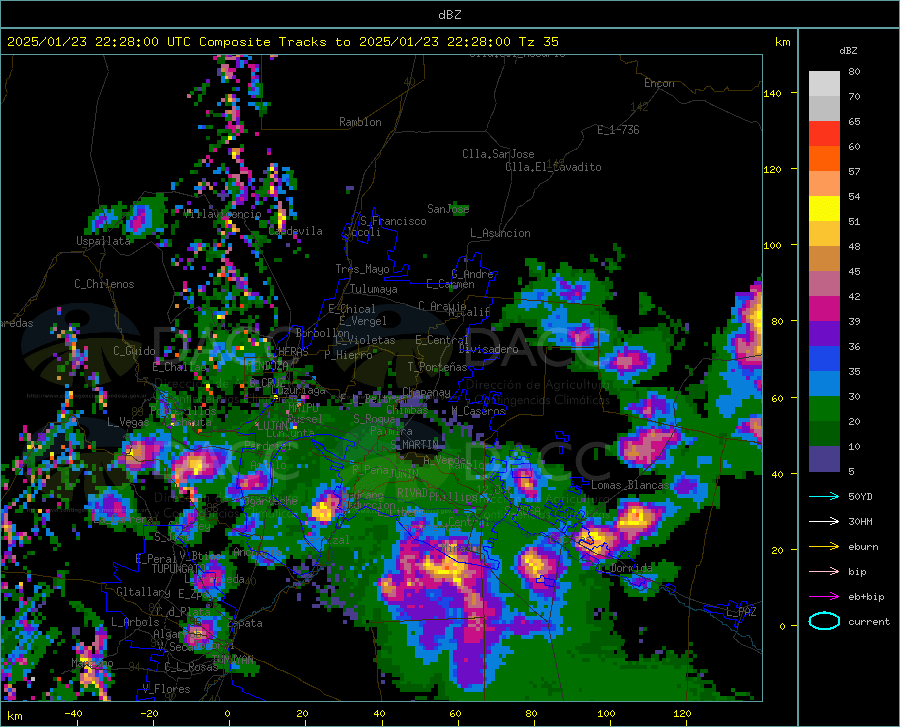Screen dimensions: 900x727
Task: Click the 'Tres_Mayo' map label
Action: pyautogui.click(x=362, y=269)
